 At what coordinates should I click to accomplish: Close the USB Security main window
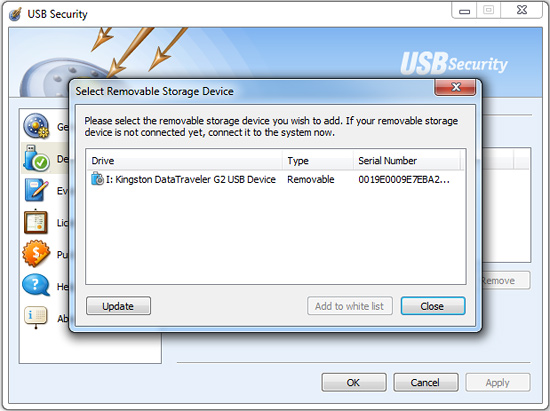pyautogui.click(x=522, y=10)
